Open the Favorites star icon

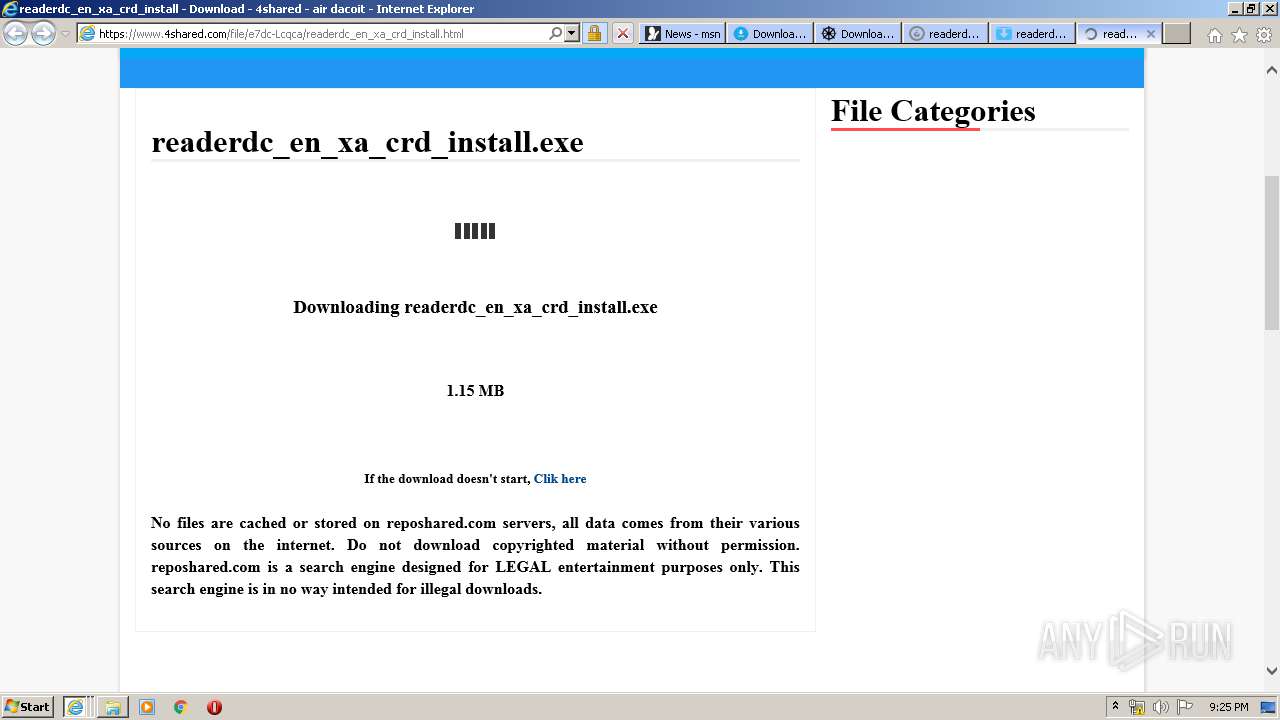pos(1239,34)
